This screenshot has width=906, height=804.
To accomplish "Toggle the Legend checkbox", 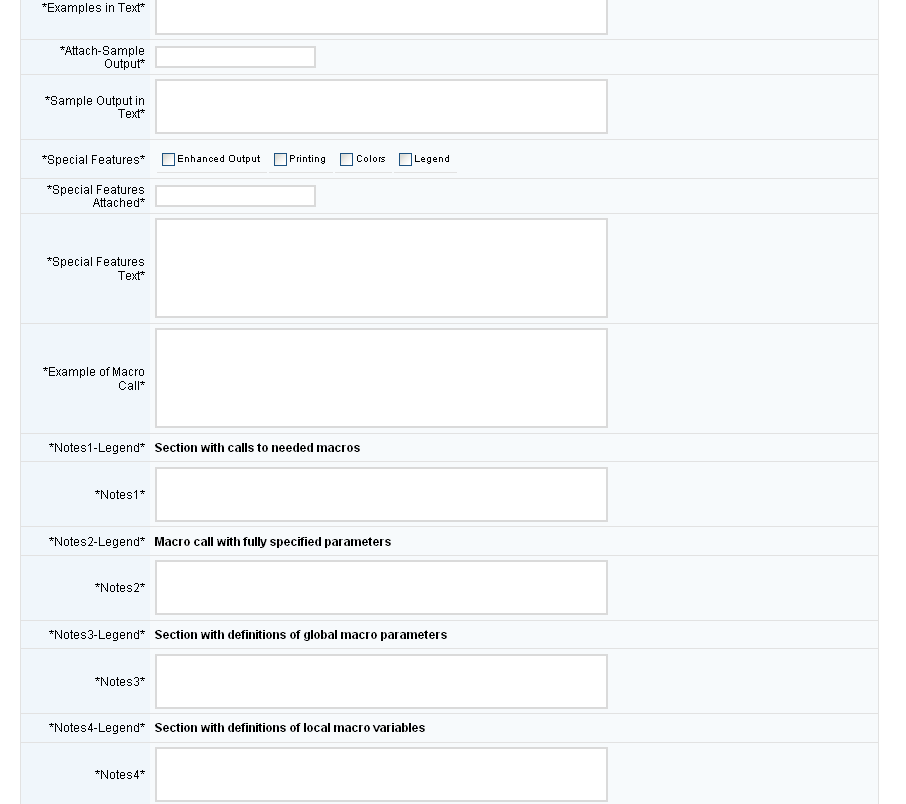I will pos(406,160).
